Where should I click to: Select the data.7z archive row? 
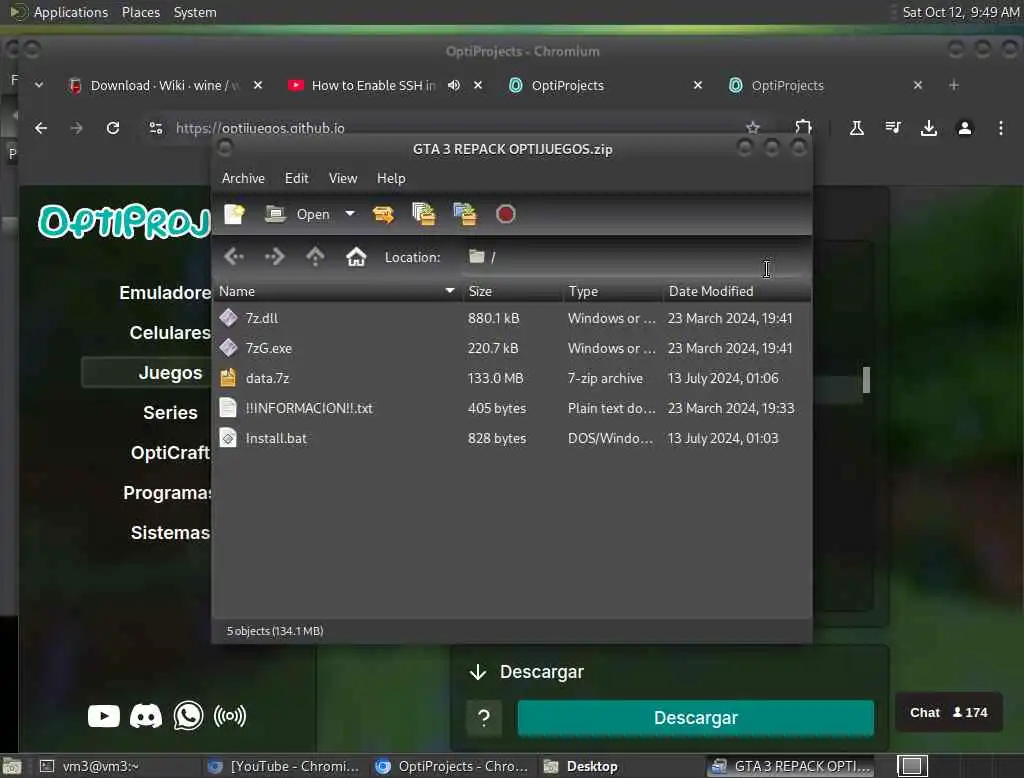coord(512,378)
